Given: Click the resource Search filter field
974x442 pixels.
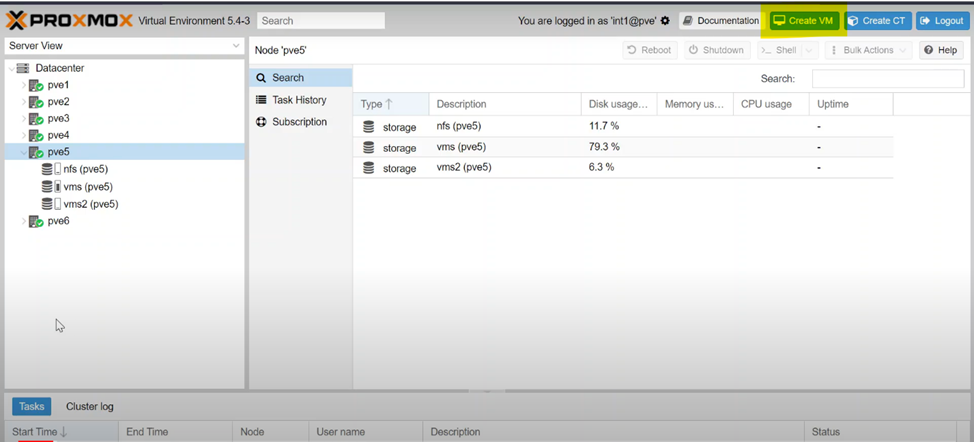Looking at the screenshot, I should [x=888, y=79].
